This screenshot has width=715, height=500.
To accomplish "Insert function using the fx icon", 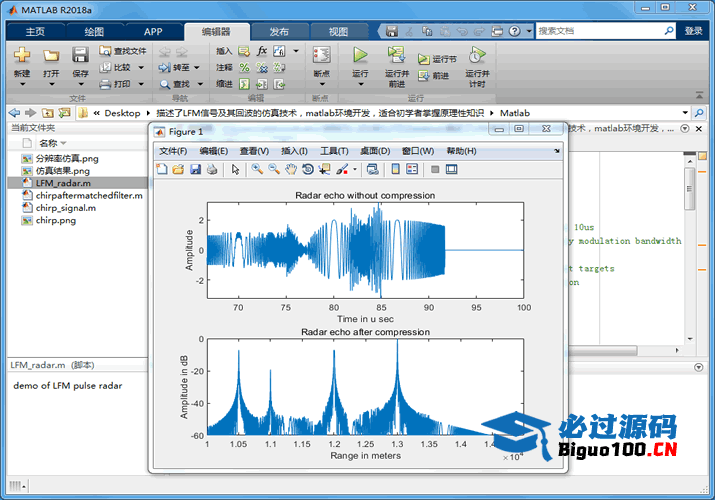I will 262,51.
